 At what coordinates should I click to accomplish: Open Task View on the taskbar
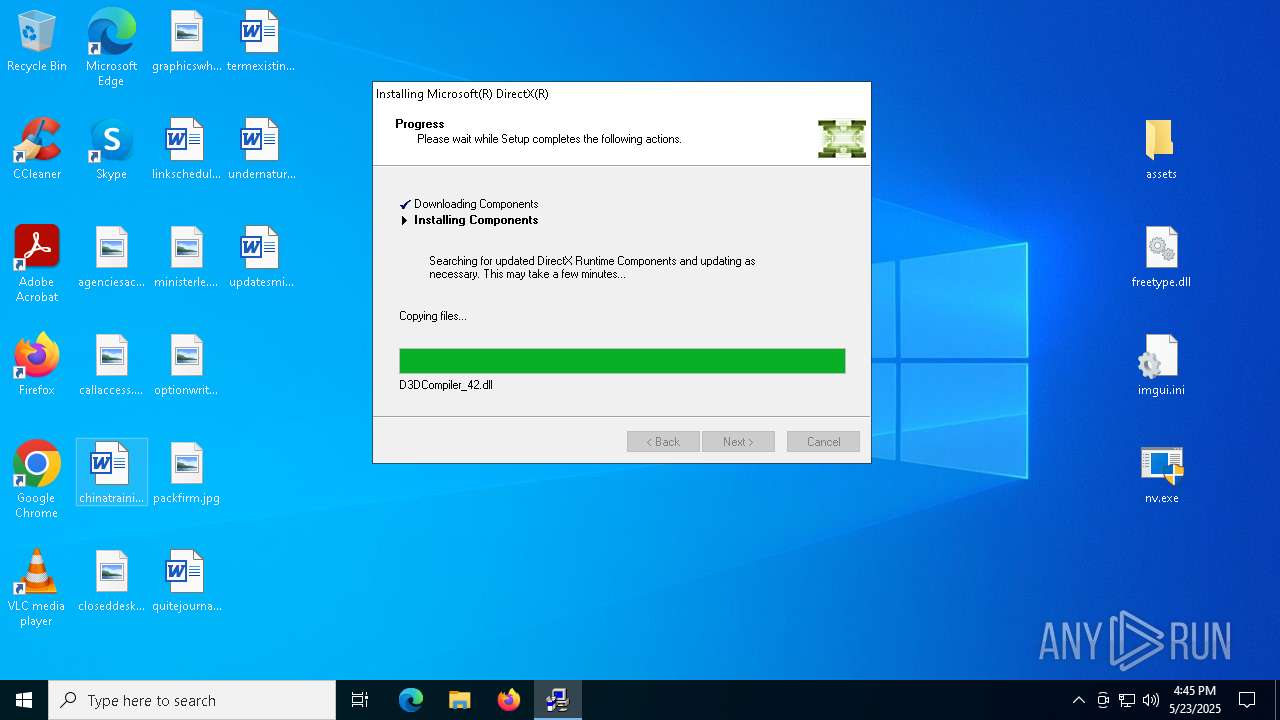pos(360,700)
